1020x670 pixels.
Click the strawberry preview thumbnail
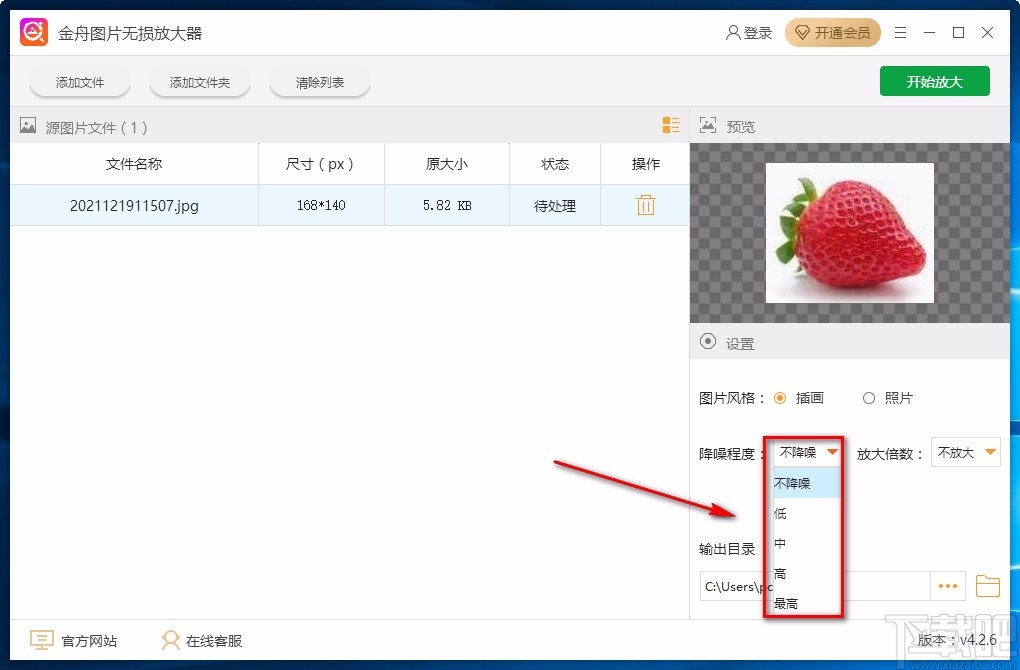pos(849,232)
